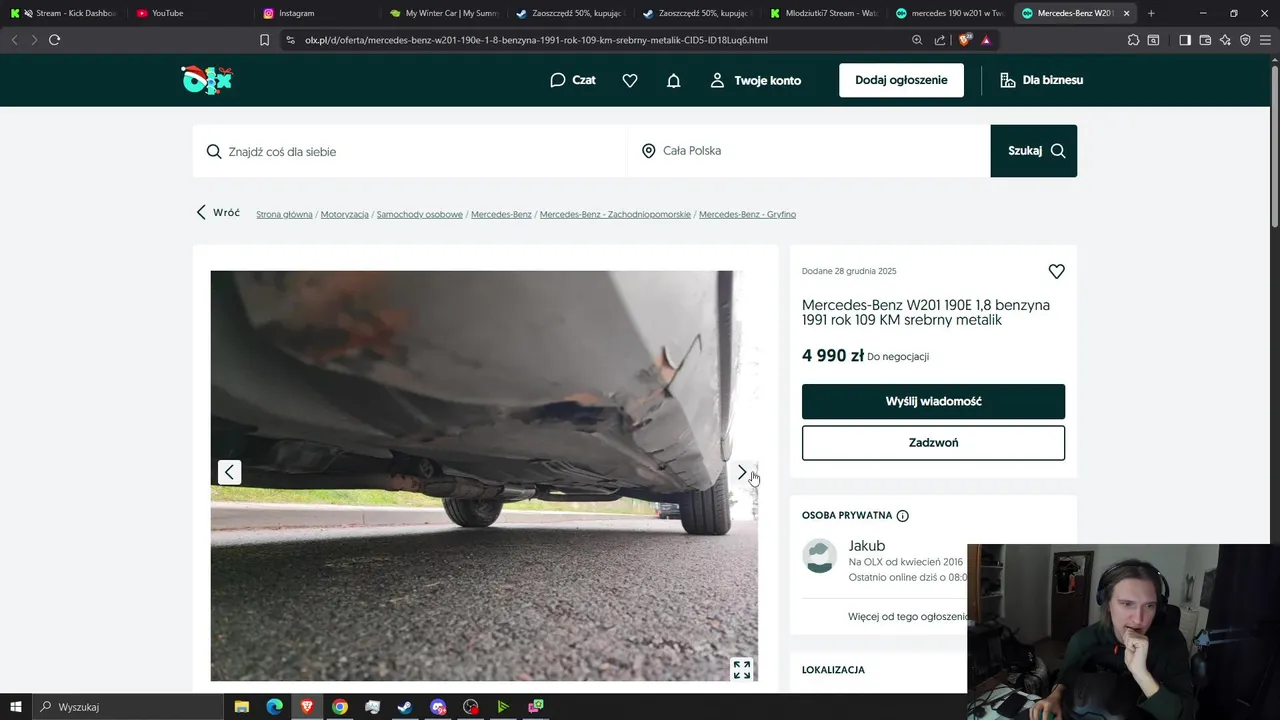
Task: Toggle browser sidebar panel
Action: coord(1185,40)
